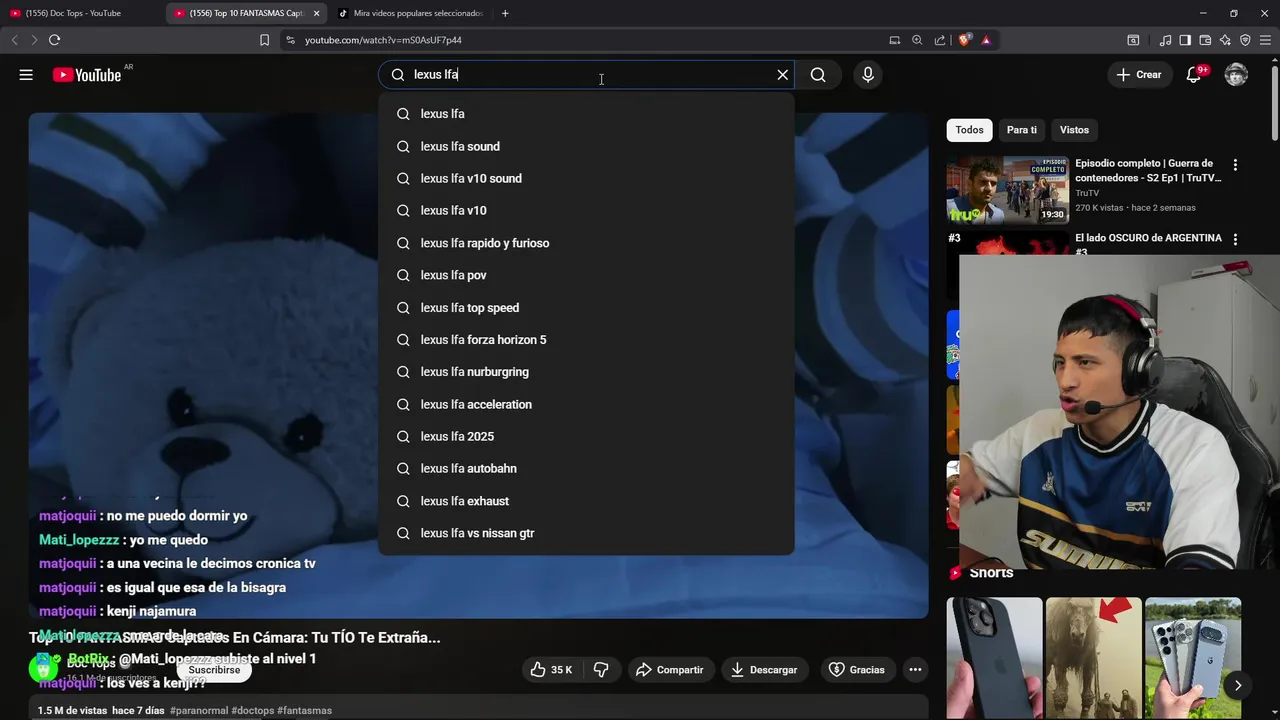Share this page from the address bar
The height and width of the screenshot is (720, 1280).
point(940,40)
